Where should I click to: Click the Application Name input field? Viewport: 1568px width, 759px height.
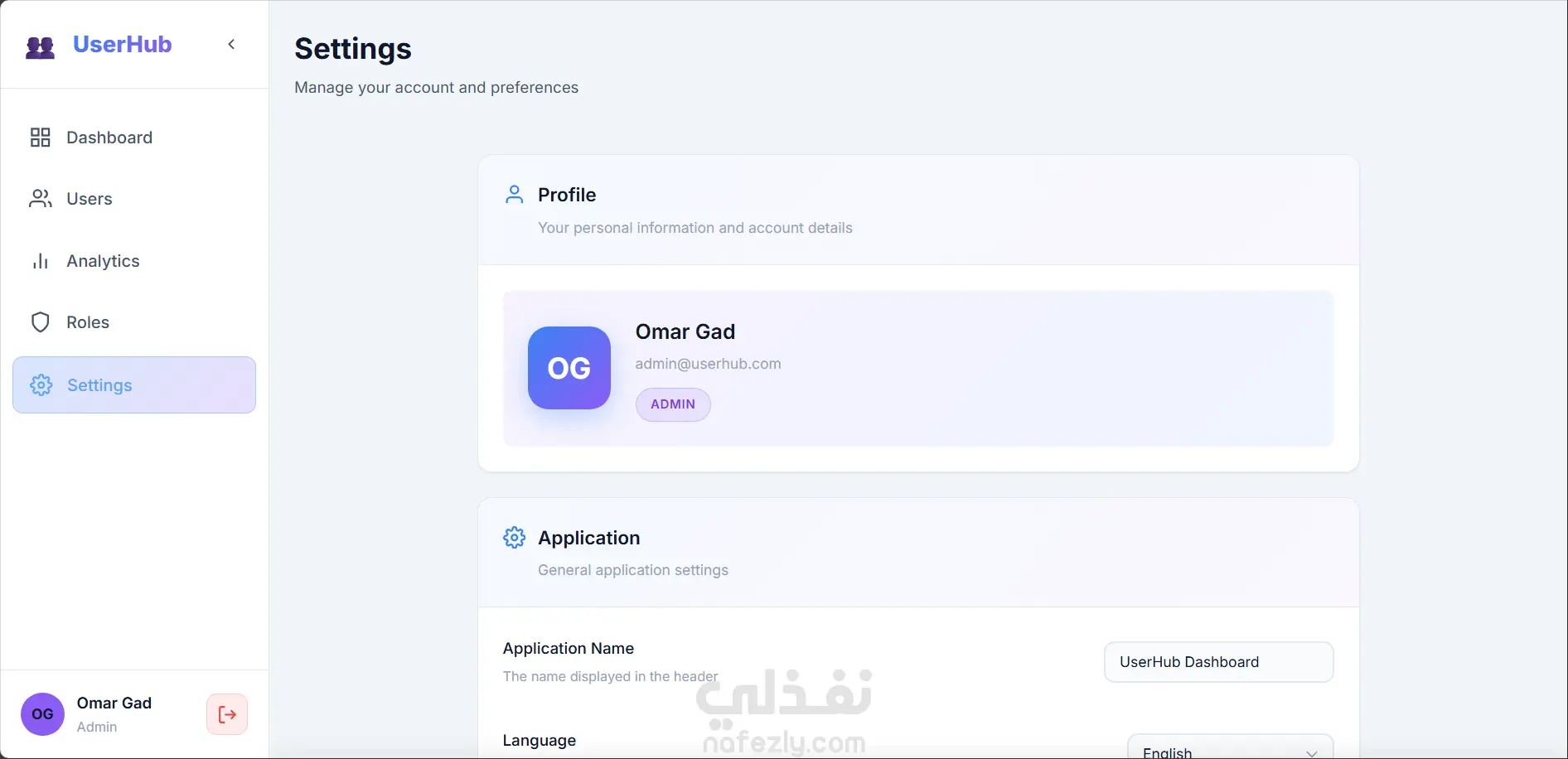pos(1218,662)
